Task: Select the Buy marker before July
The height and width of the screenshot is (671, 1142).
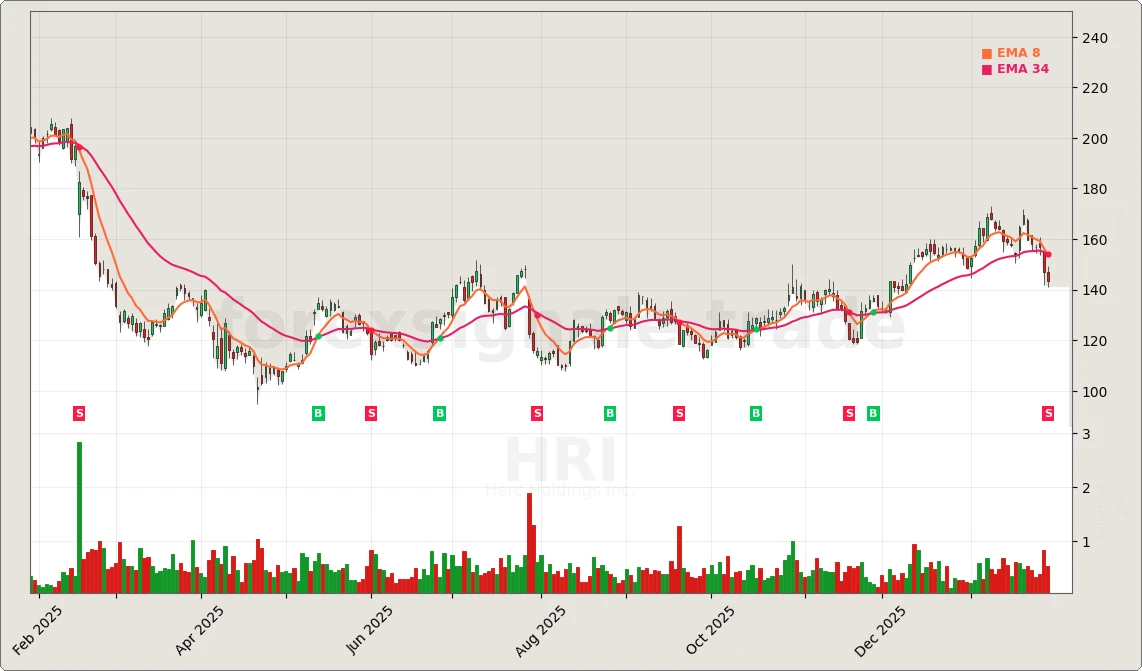Action: pyautogui.click(x=438, y=412)
